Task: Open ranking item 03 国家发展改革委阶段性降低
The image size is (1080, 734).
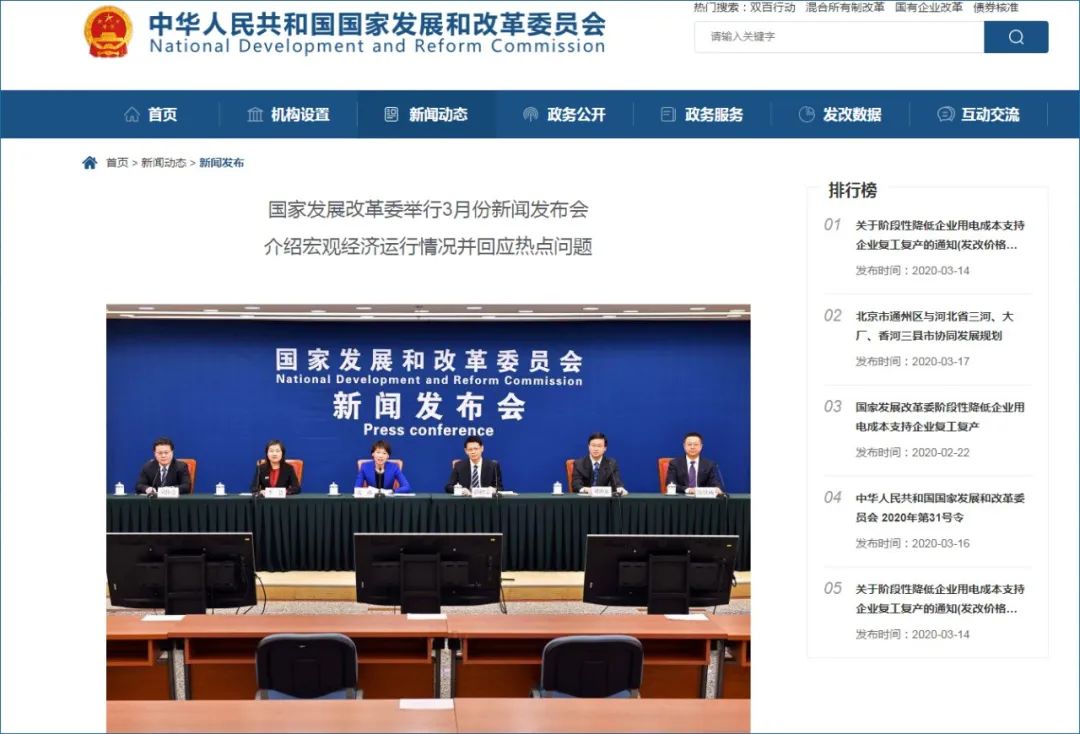Action: [939, 417]
